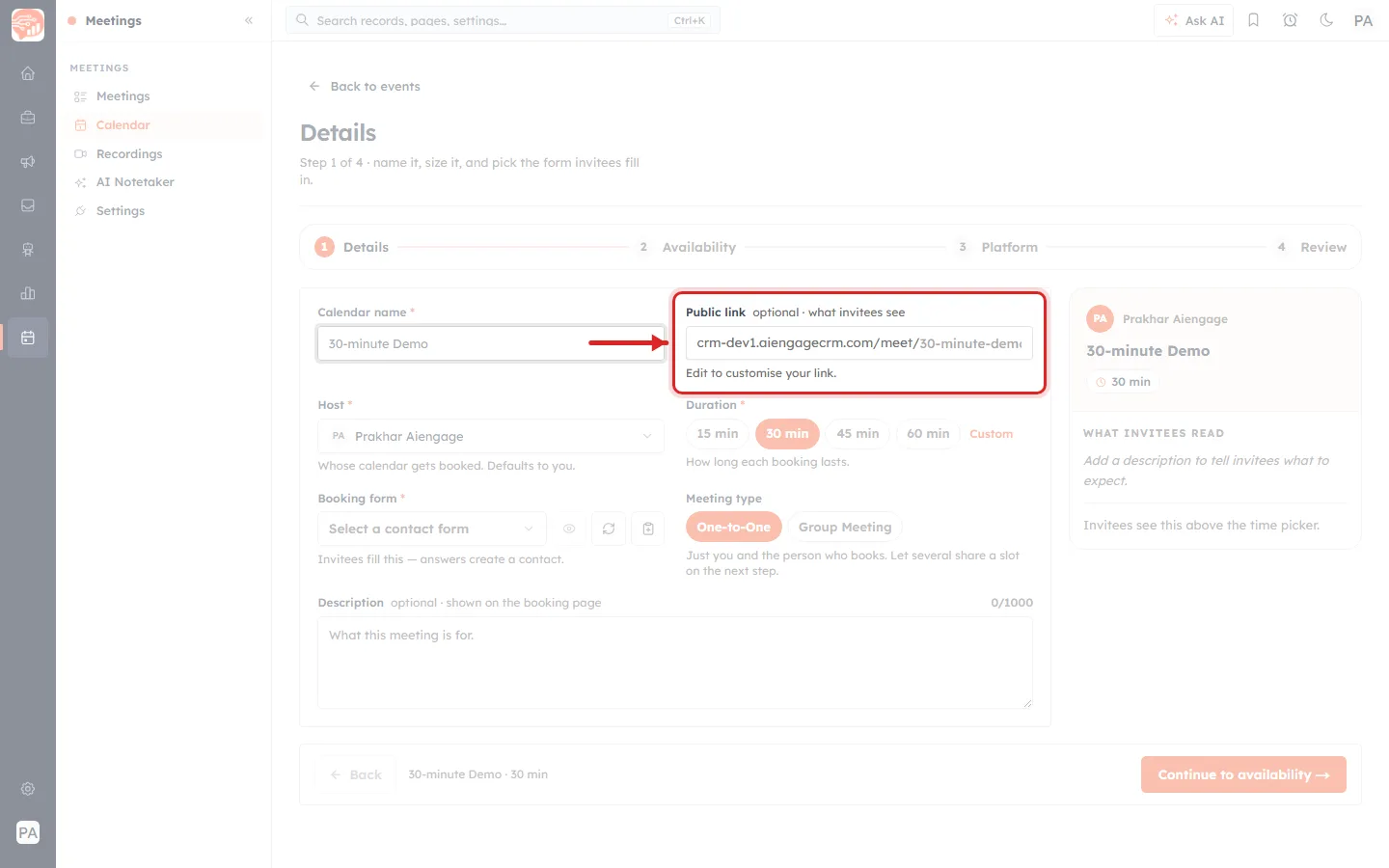Open Settings in Meetings sidebar
Viewport: 1389px width, 868px height.
(166, 210)
